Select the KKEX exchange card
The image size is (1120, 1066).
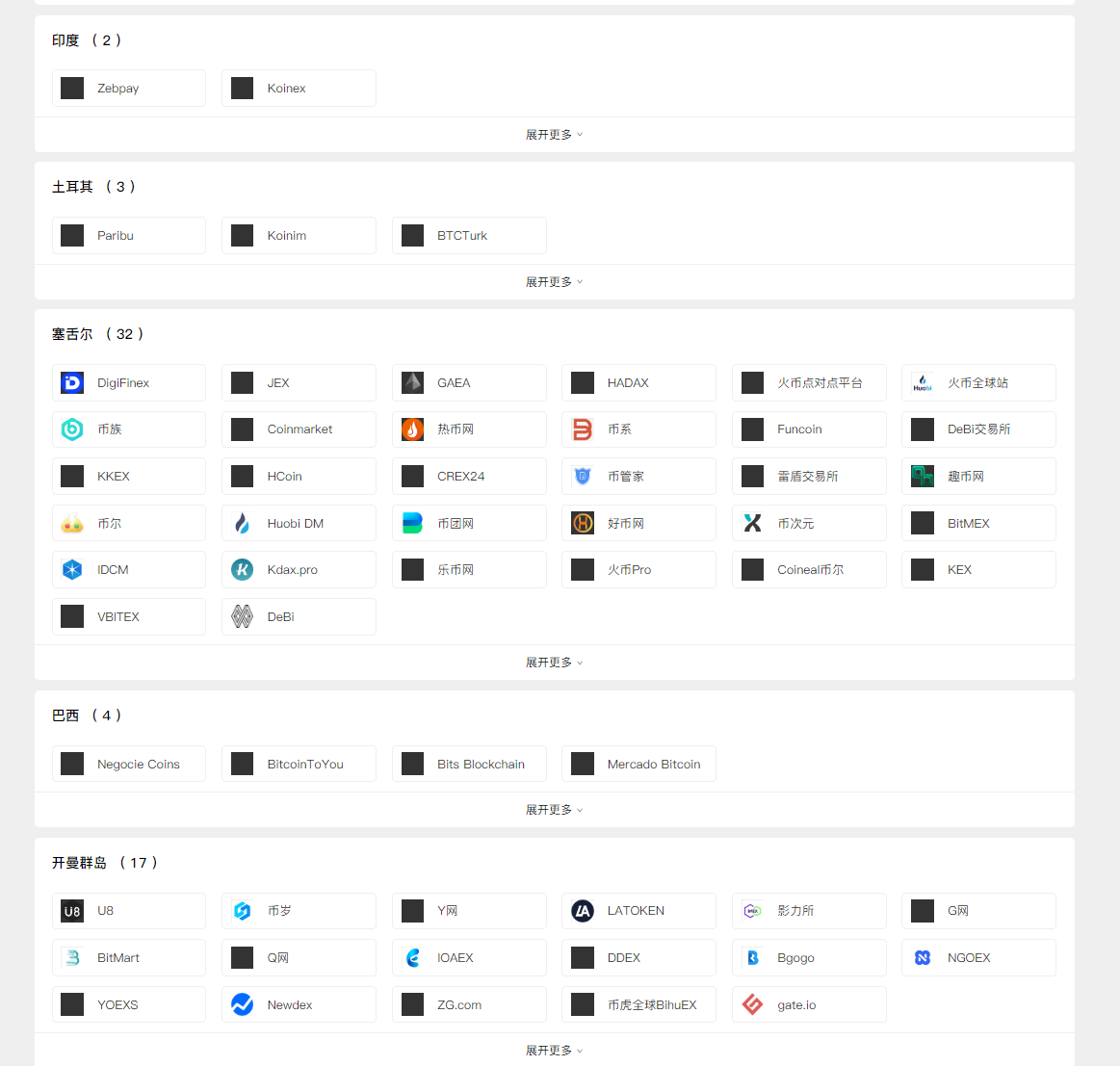tap(129, 476)
